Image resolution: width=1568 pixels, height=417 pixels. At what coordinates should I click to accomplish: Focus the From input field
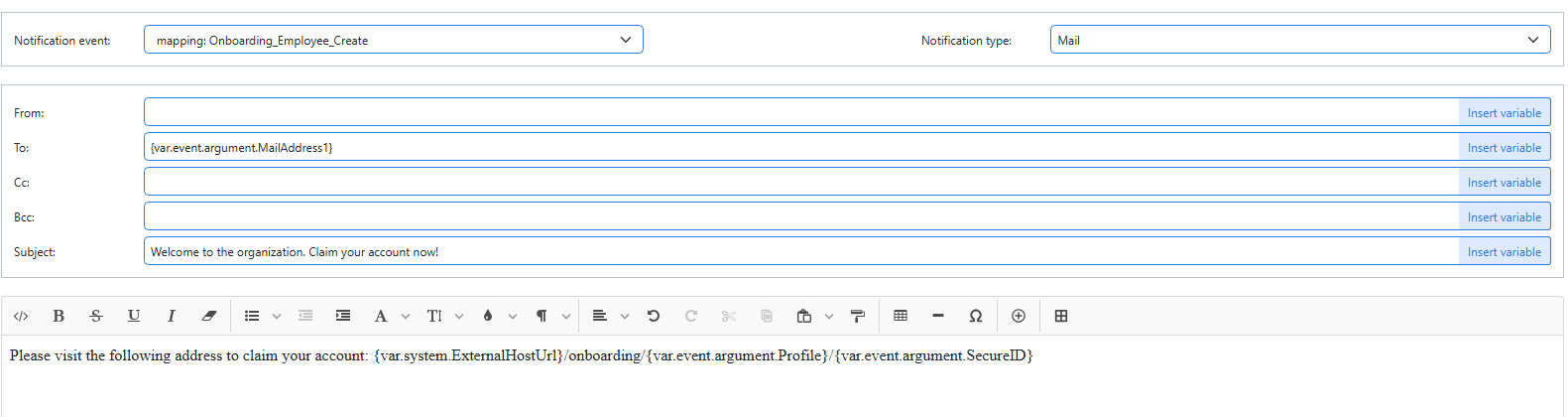[801, 112]
